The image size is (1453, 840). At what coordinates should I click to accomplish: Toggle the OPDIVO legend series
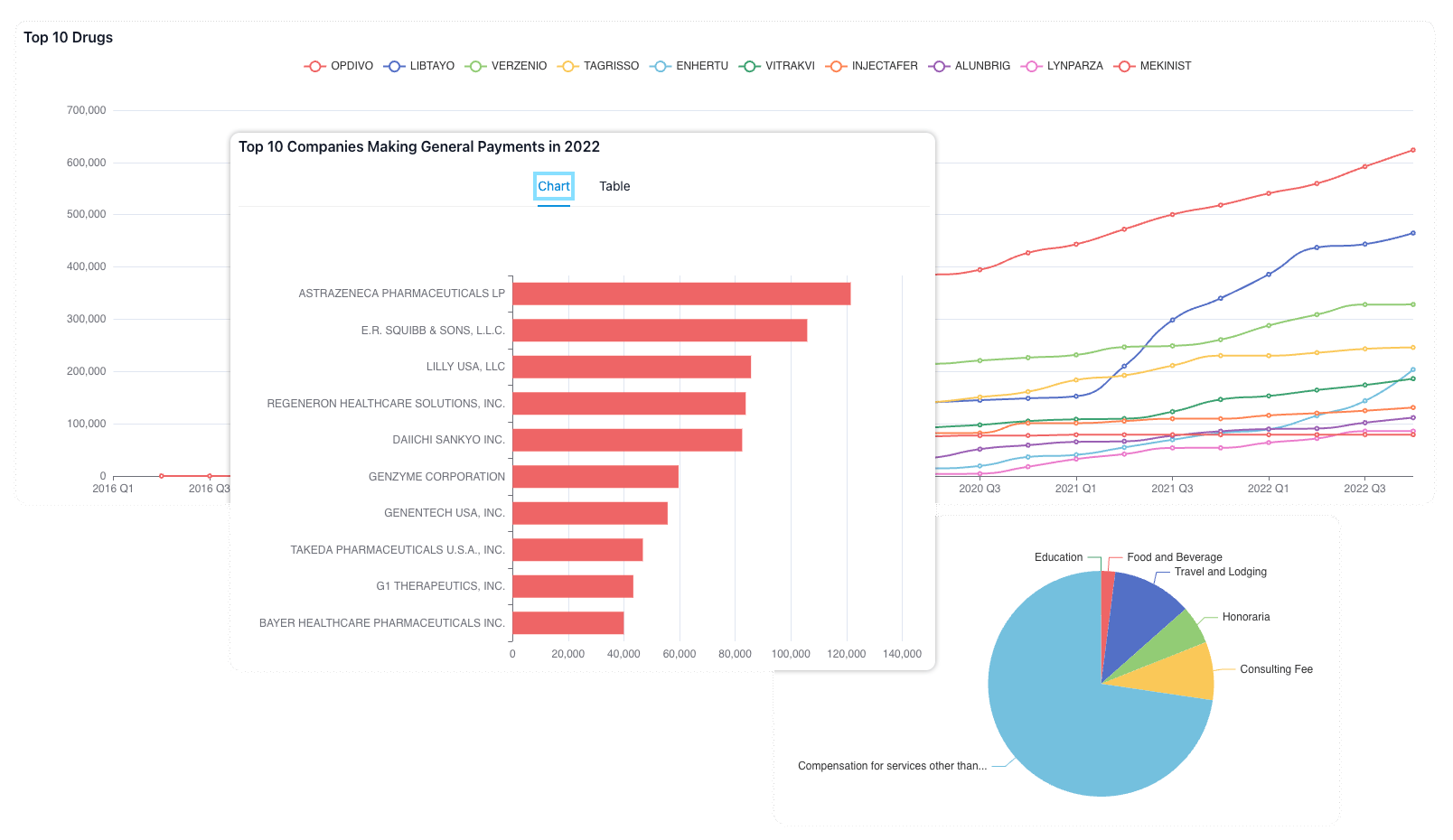click(339, 66)
